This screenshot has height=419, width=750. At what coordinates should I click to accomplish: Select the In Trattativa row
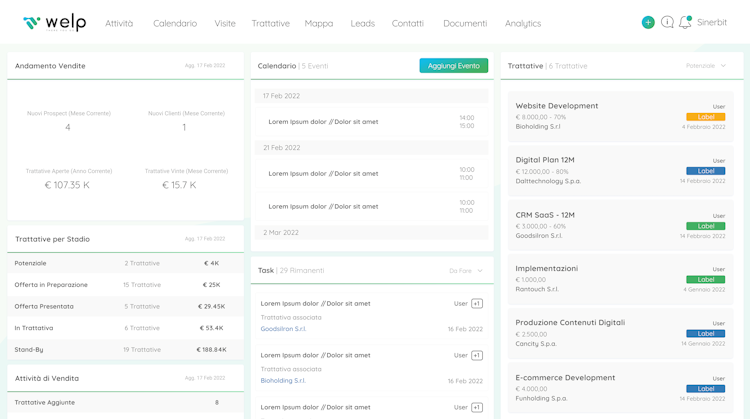pos(125,328)
